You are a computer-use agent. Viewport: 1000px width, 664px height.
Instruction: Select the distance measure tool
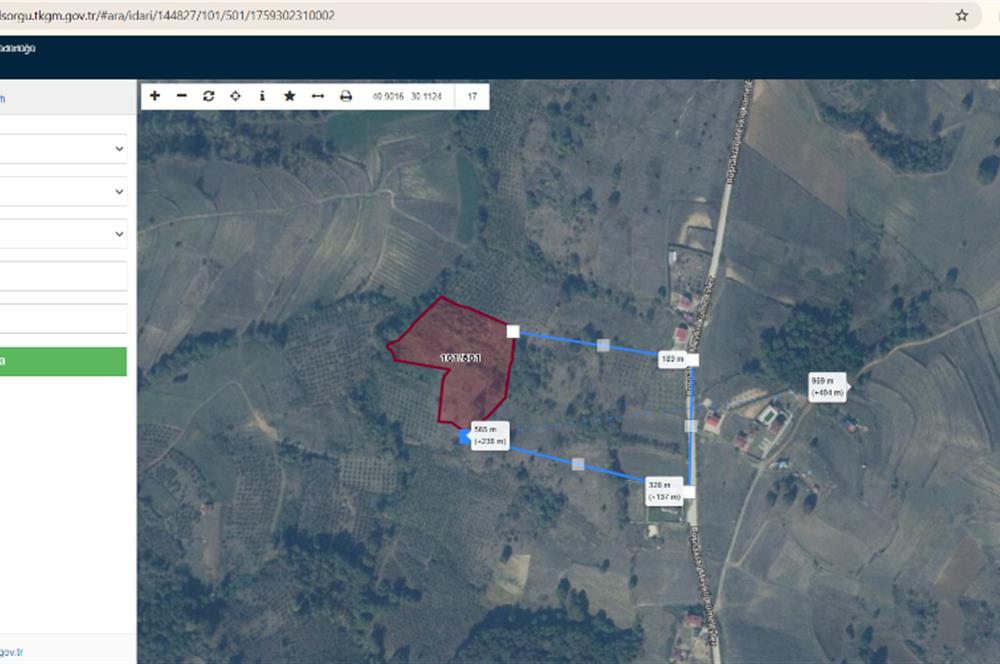[318, 96]
